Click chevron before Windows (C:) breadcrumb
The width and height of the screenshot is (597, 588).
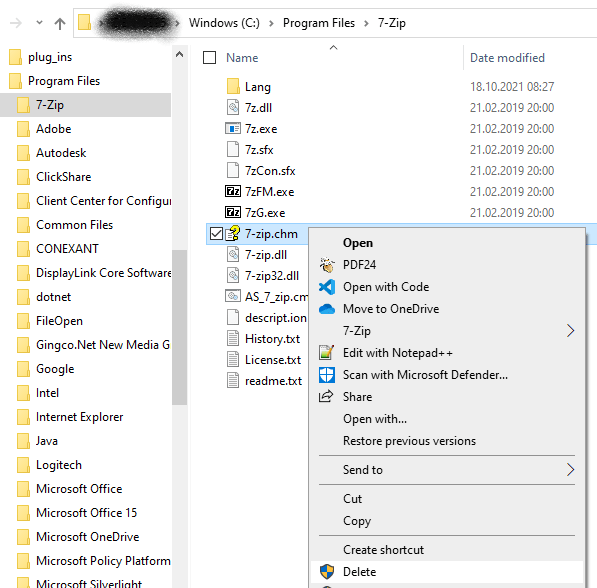[177, 24]
